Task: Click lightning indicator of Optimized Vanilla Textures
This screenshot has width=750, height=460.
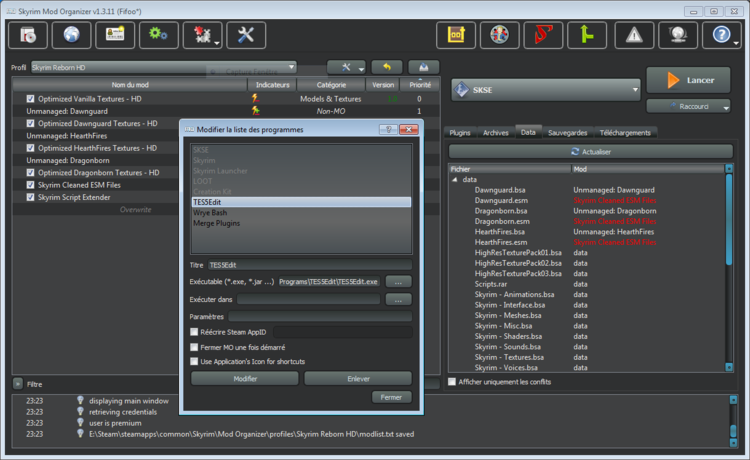Action: [256, 99]
